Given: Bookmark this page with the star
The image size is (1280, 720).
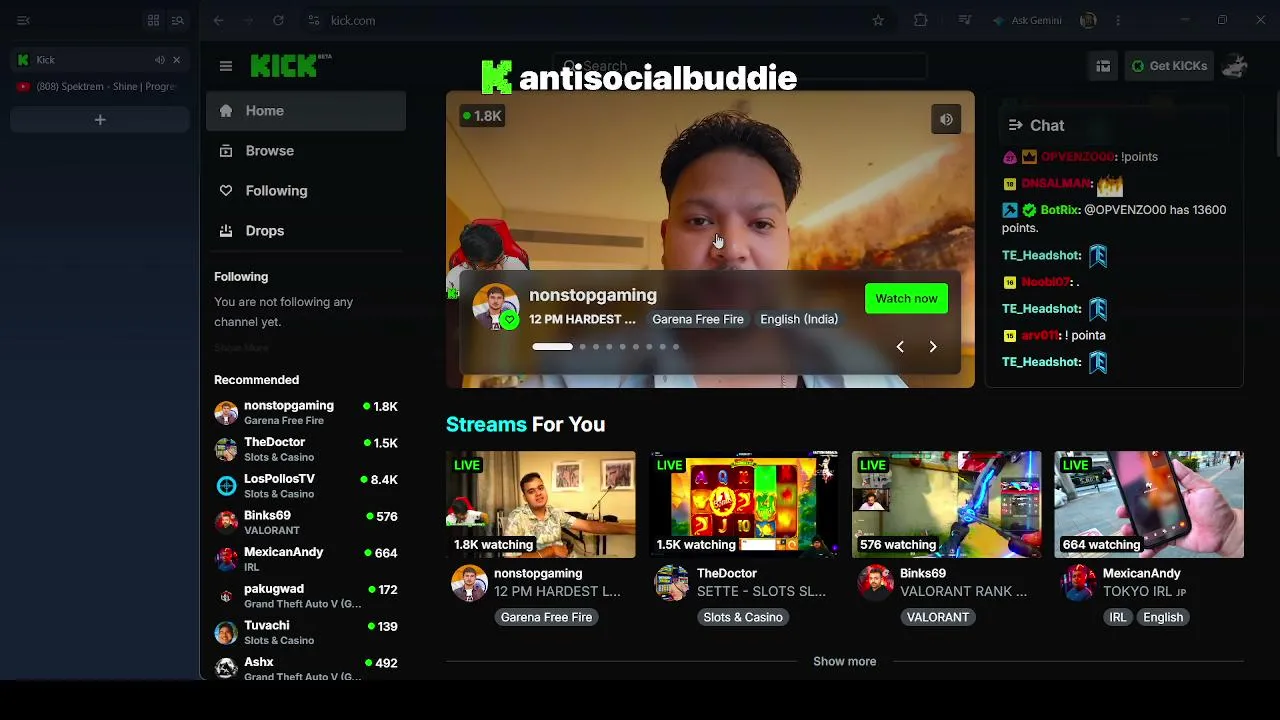Looking at the screenshot, I should [x=878, y=20].
